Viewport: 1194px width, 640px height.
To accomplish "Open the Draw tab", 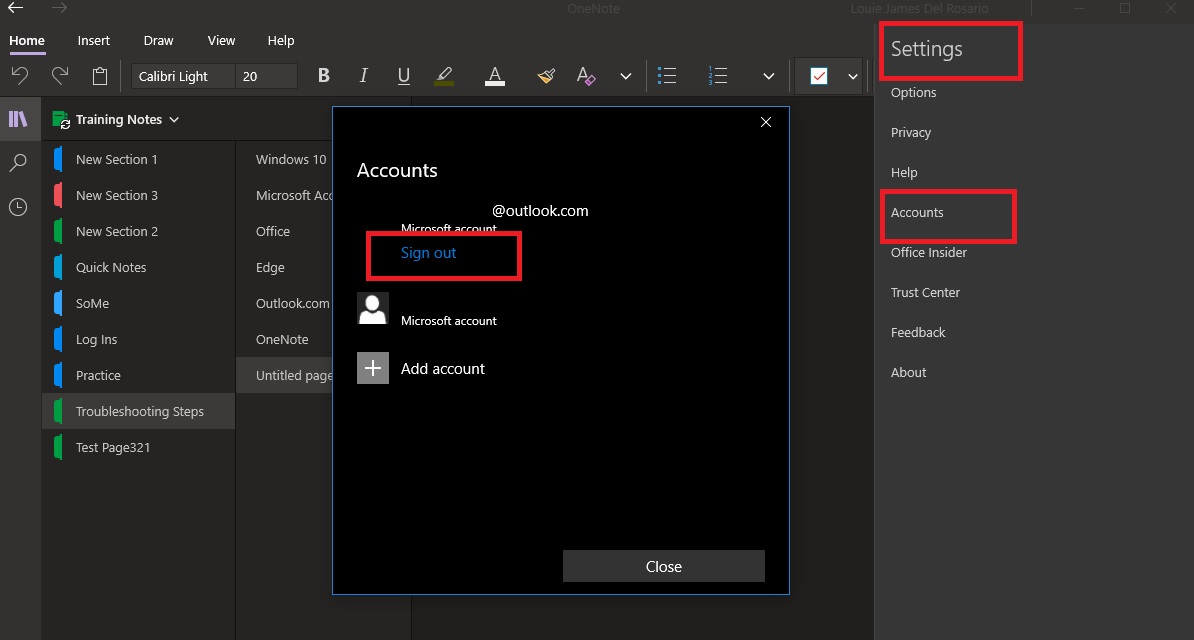I will pyautogui.click(x=158, y=40).
